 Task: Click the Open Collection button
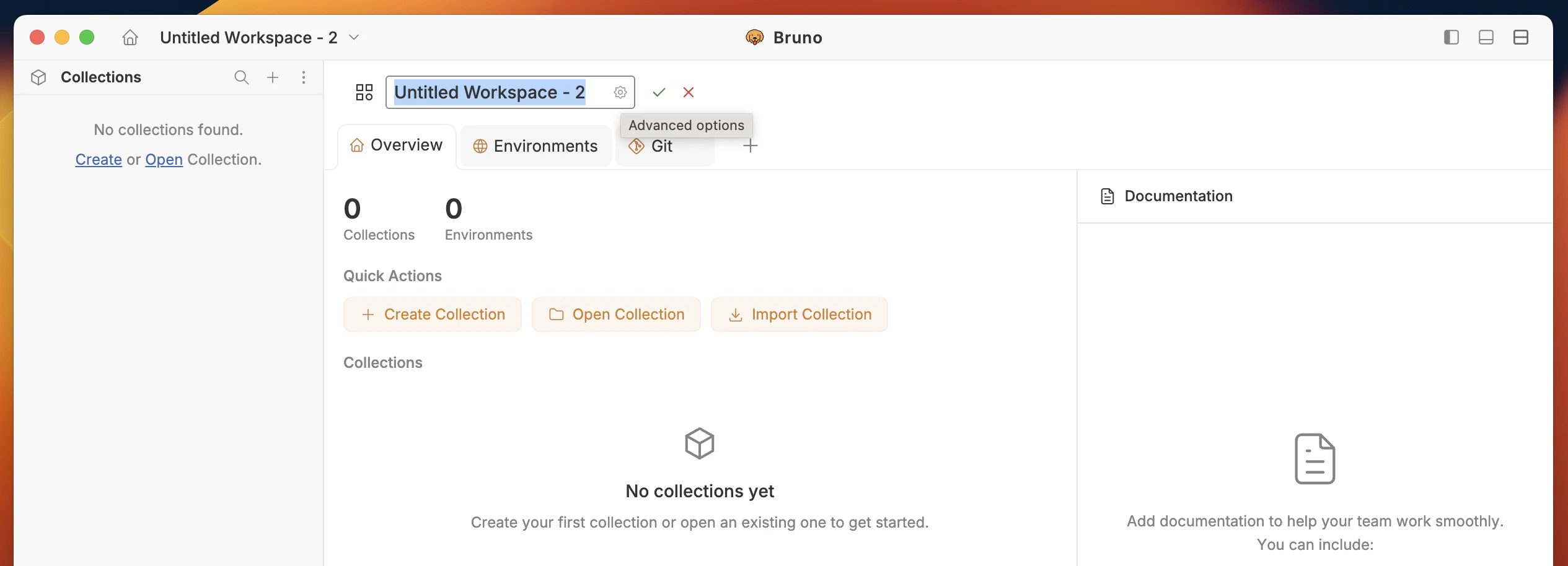point(615,314)
